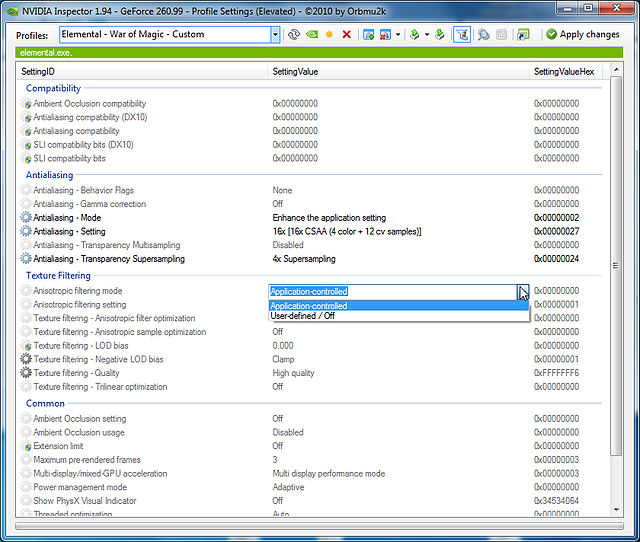Open remove-application dropdown arrow
This screenshot has height=542, width=640.
pyautogui.click(x=398, y=35)
